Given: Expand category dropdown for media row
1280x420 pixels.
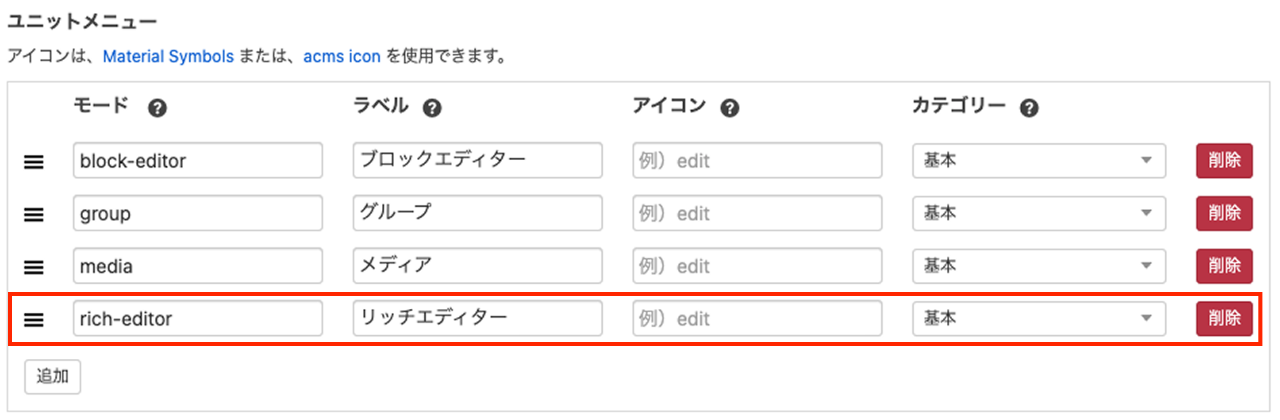Looking at the screenshot, I should pyautogui.click(x=1039, y=266).
